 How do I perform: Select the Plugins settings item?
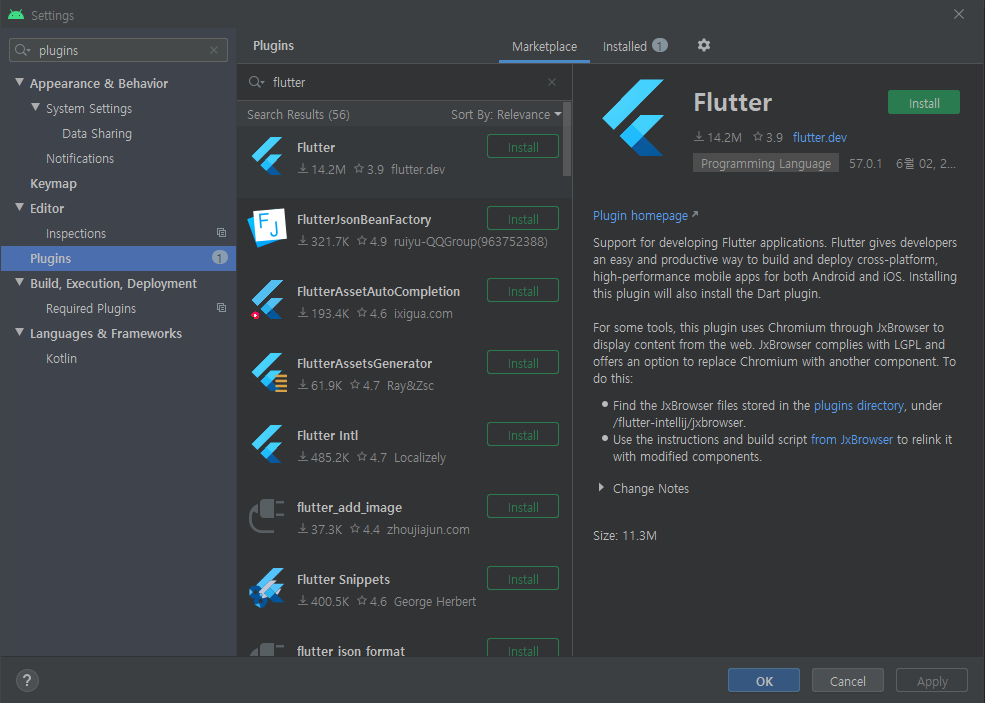(118, 258)
